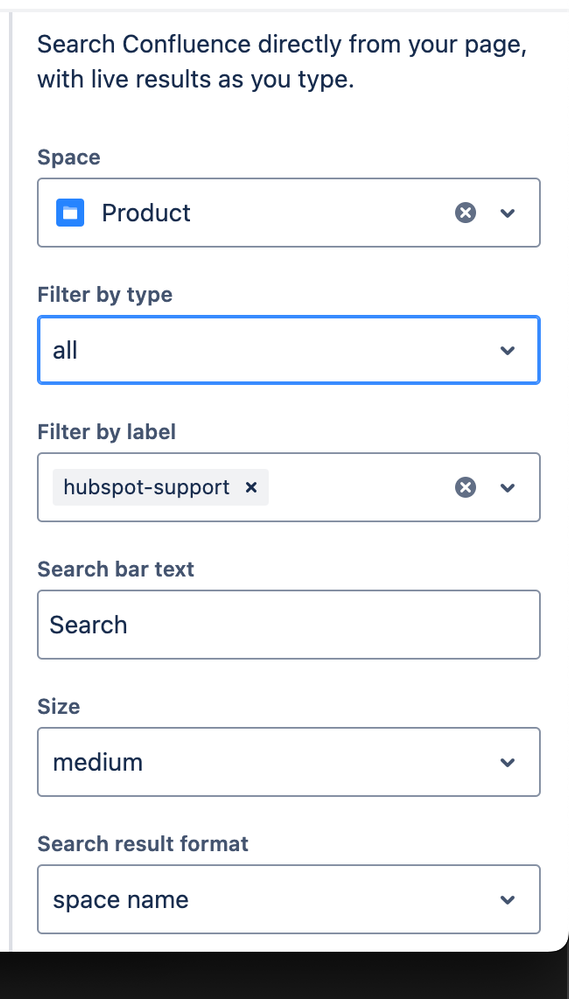
Task: Click the chevron arrow in Size field
Action: click(x=507, y=762)
